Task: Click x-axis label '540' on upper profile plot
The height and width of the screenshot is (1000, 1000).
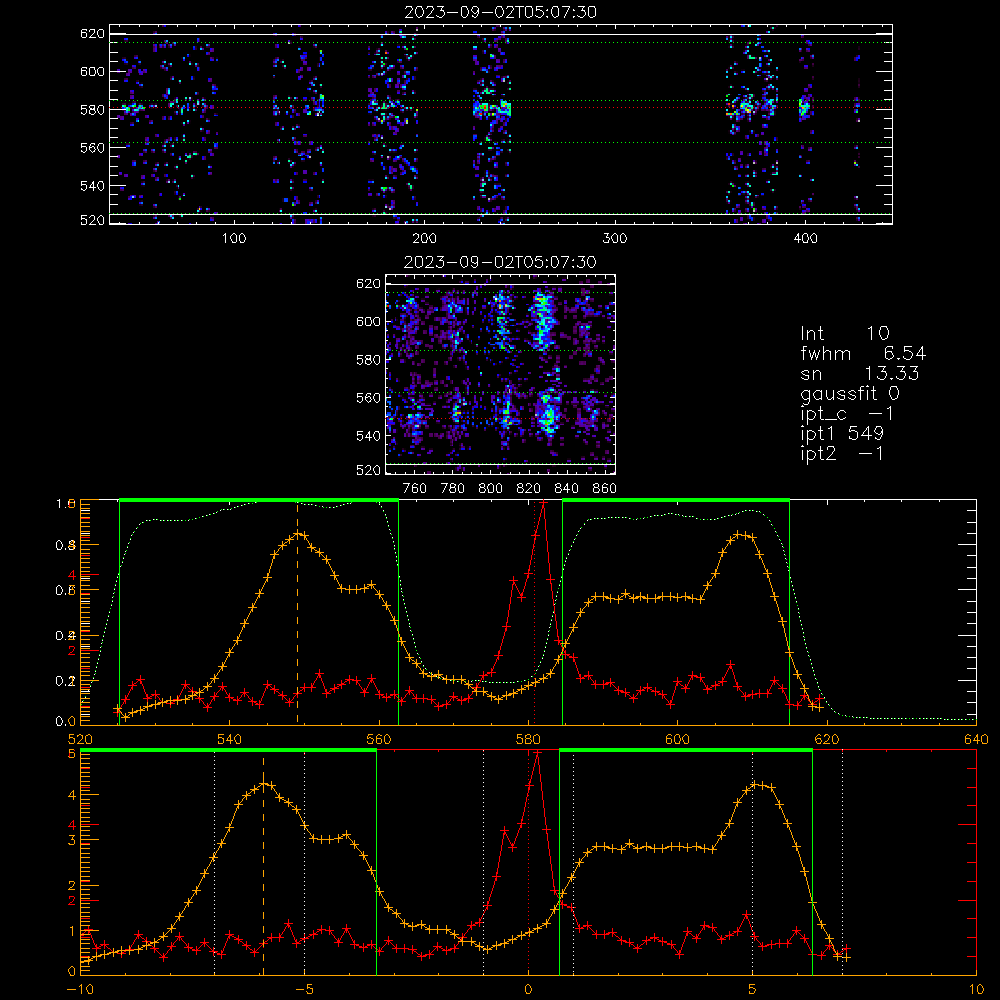Action: 230,739
